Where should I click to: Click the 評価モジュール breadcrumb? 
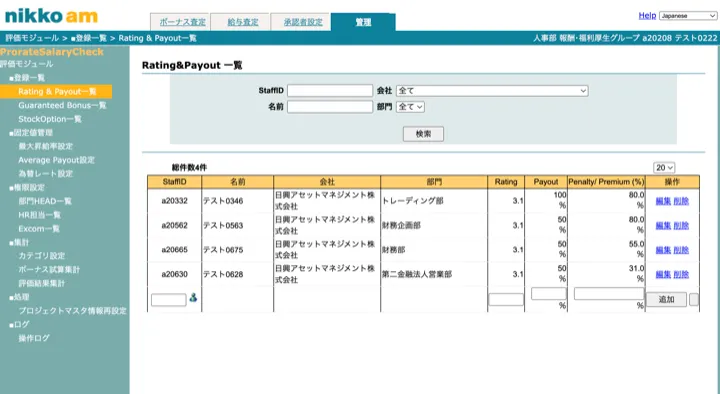[x=32, y=38]
